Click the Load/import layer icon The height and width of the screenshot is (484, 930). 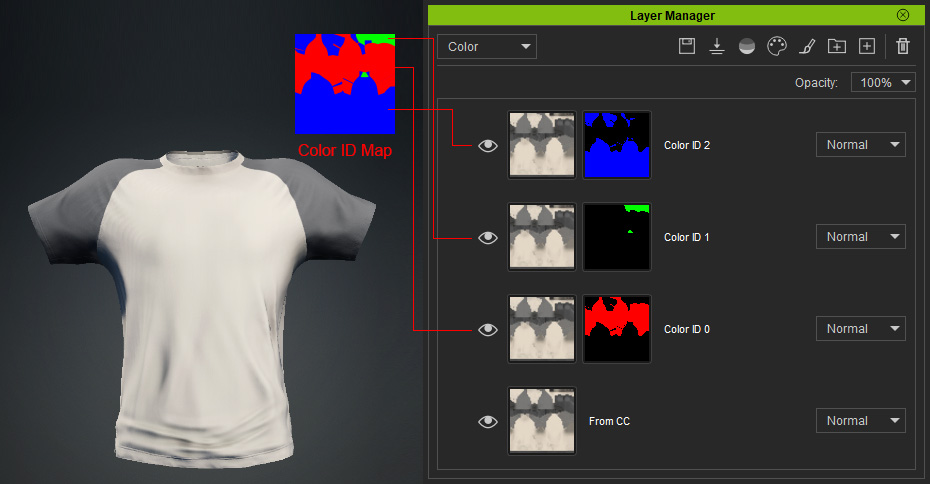pos(717,46)
